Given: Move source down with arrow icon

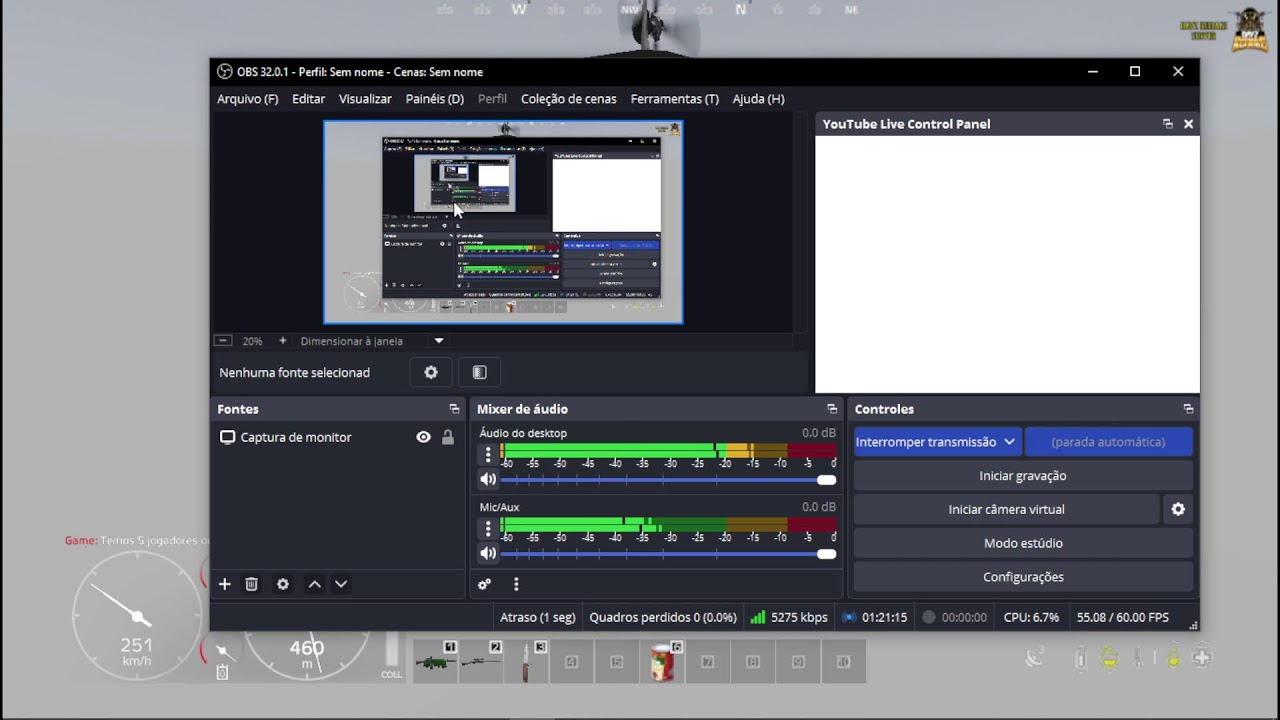Looking at the screenshot, I should (x=341, y=584).
